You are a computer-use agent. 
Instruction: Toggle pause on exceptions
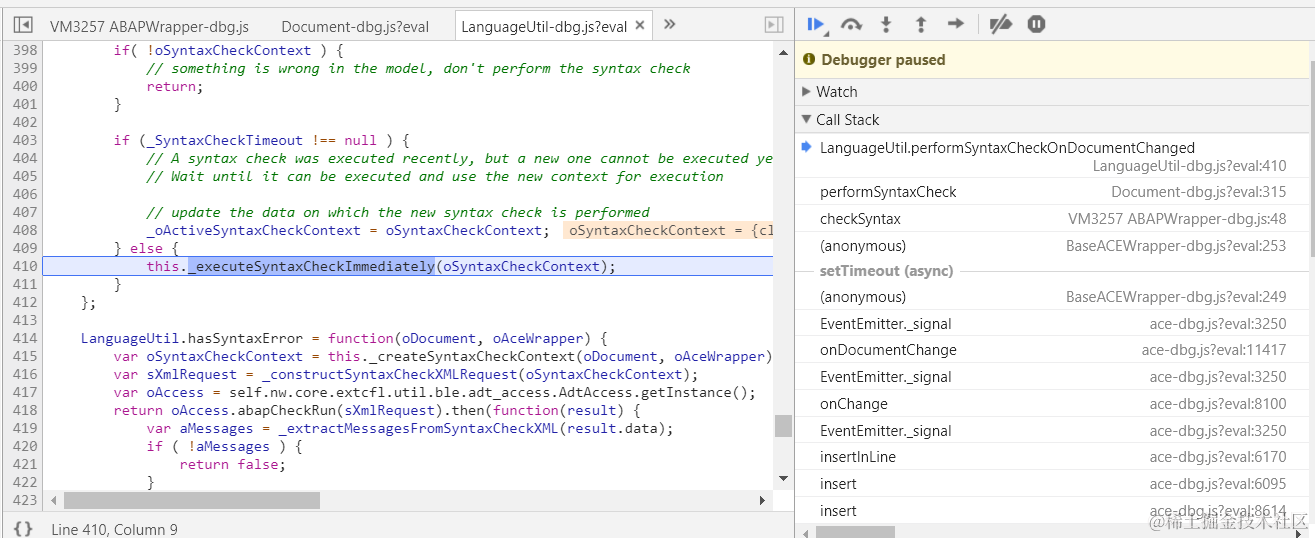click(1036, 24)
